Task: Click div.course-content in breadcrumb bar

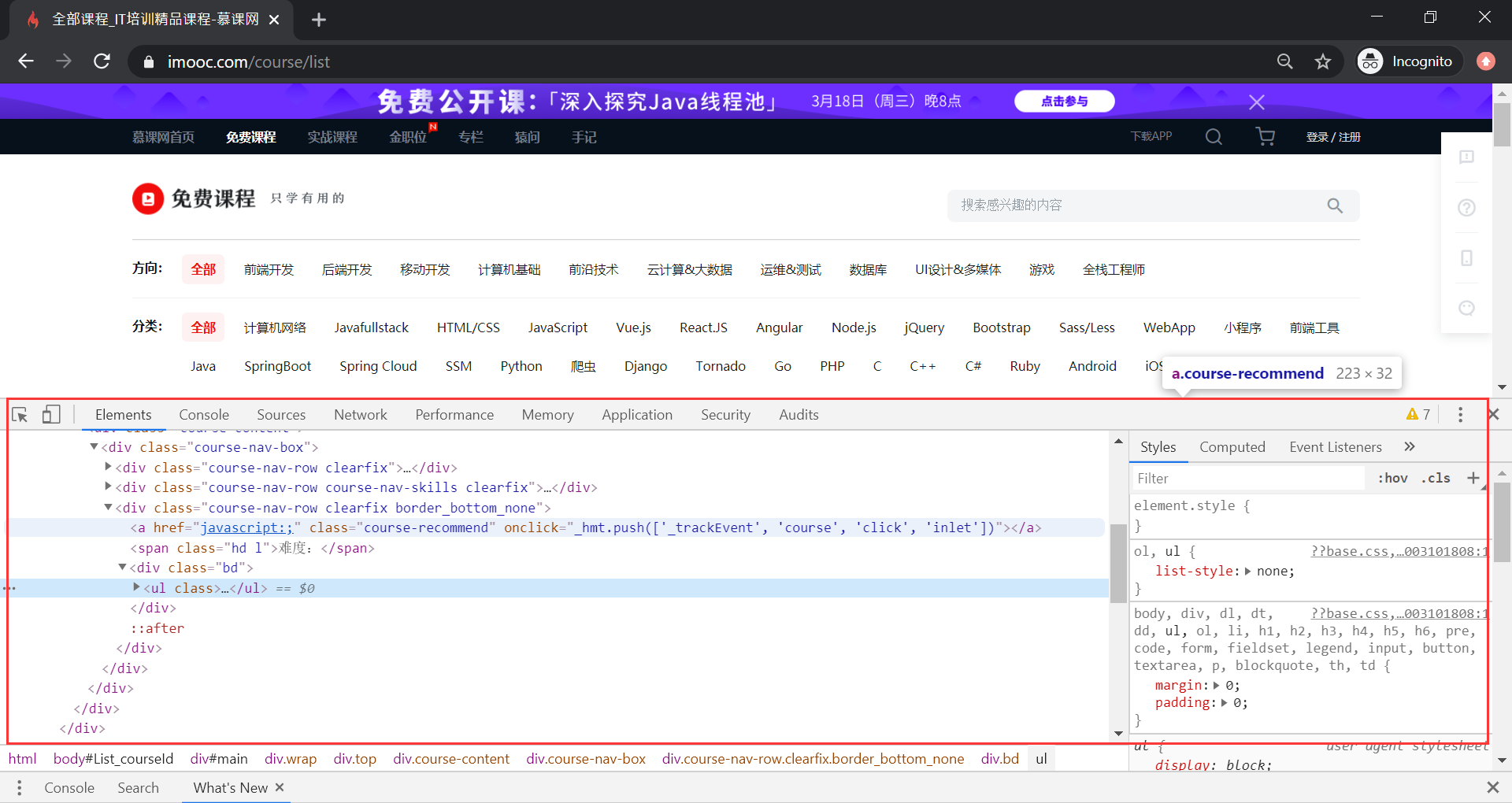Action: point(451,759)
